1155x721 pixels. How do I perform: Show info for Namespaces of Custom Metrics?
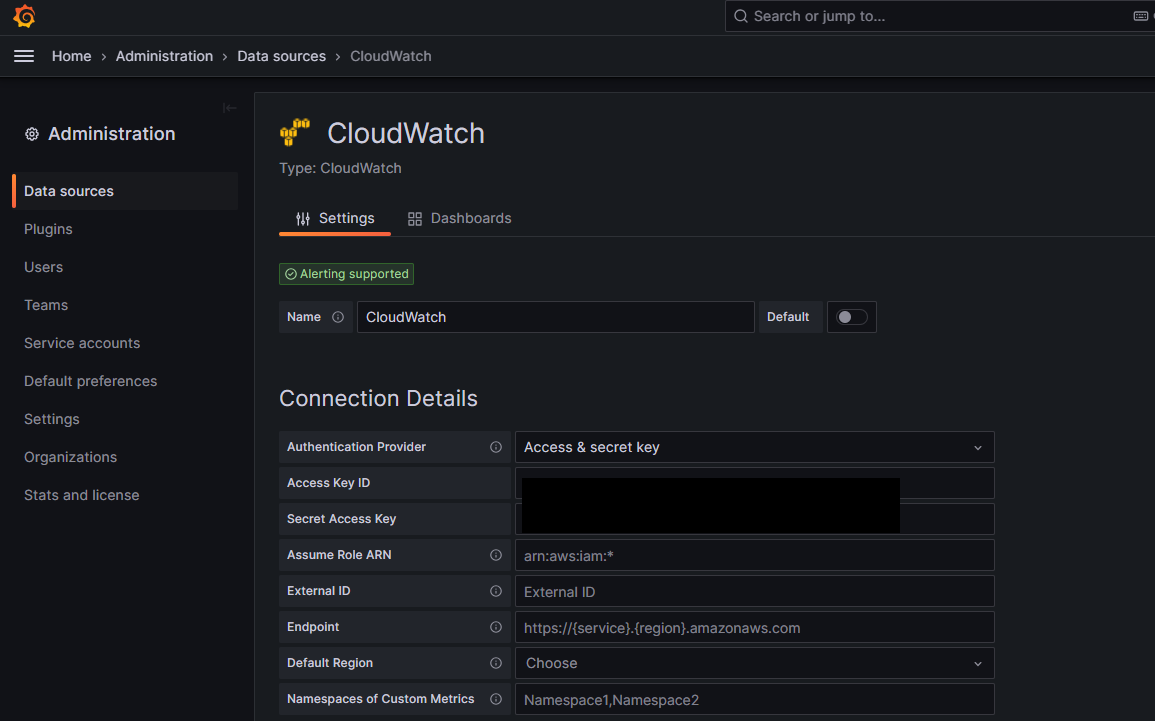click(496, 700)
